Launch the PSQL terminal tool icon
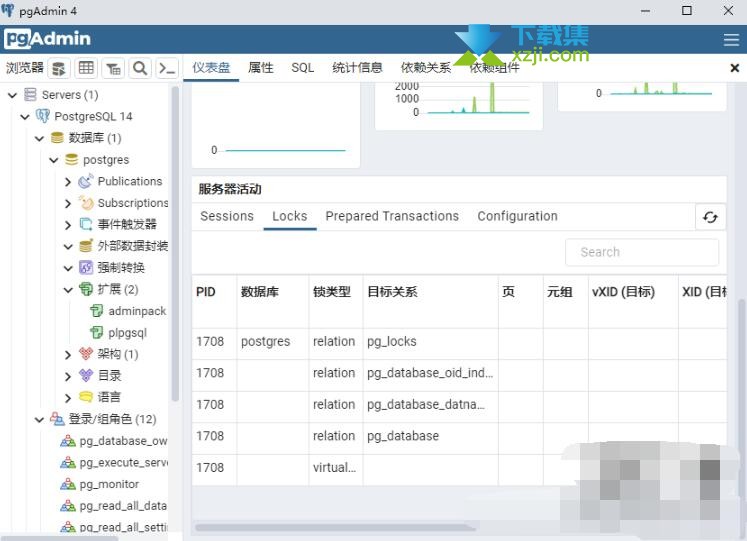 tap(167, 68)
